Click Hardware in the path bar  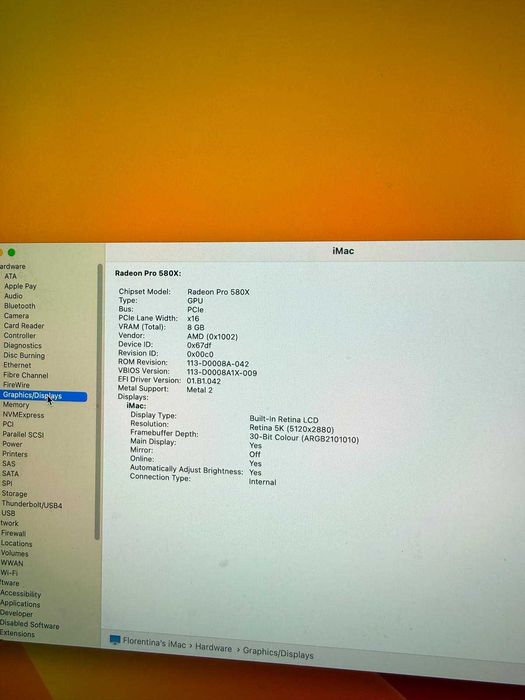[x=213, y=648]
